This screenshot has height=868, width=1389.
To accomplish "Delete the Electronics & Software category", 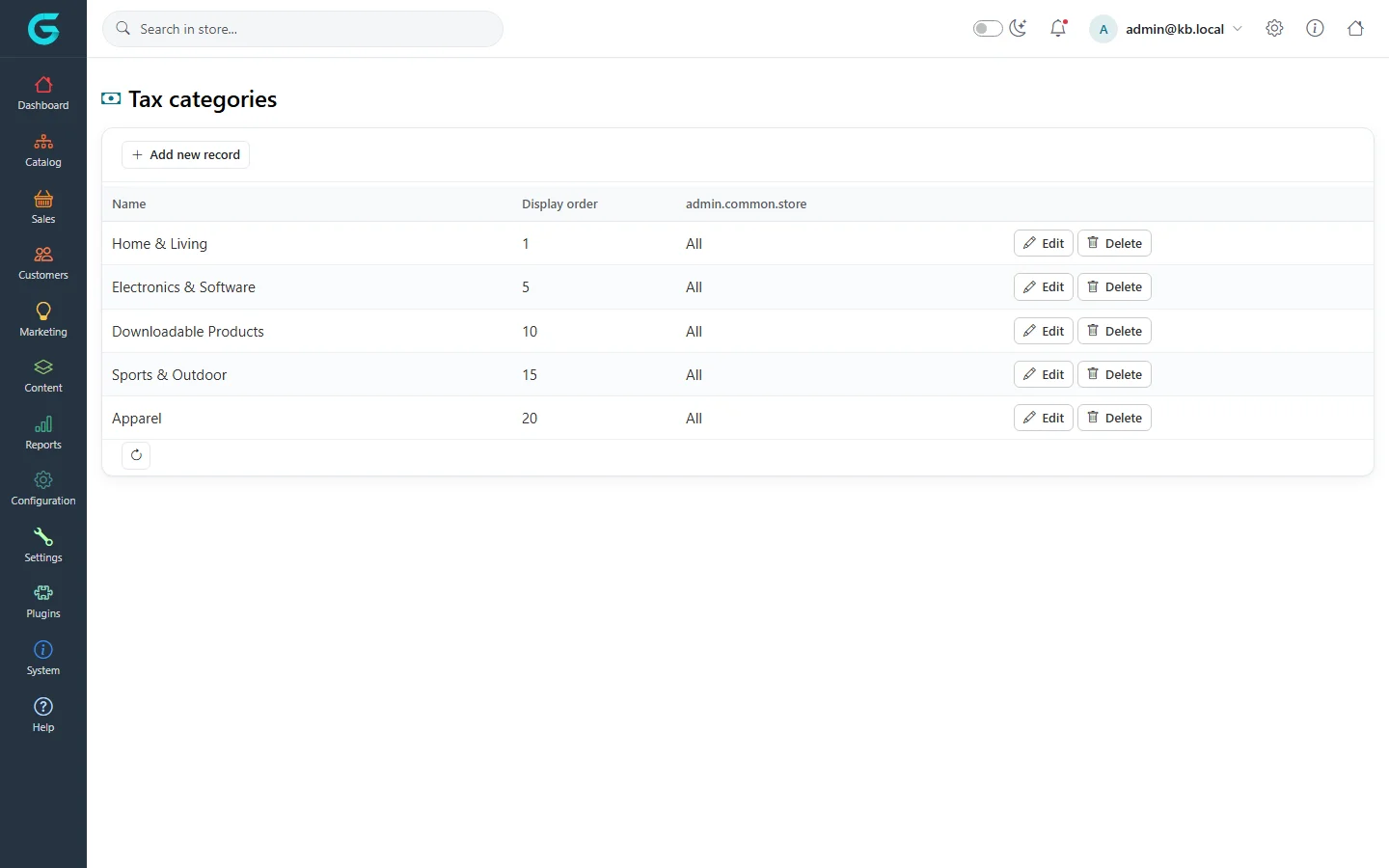I will 1114,286.
